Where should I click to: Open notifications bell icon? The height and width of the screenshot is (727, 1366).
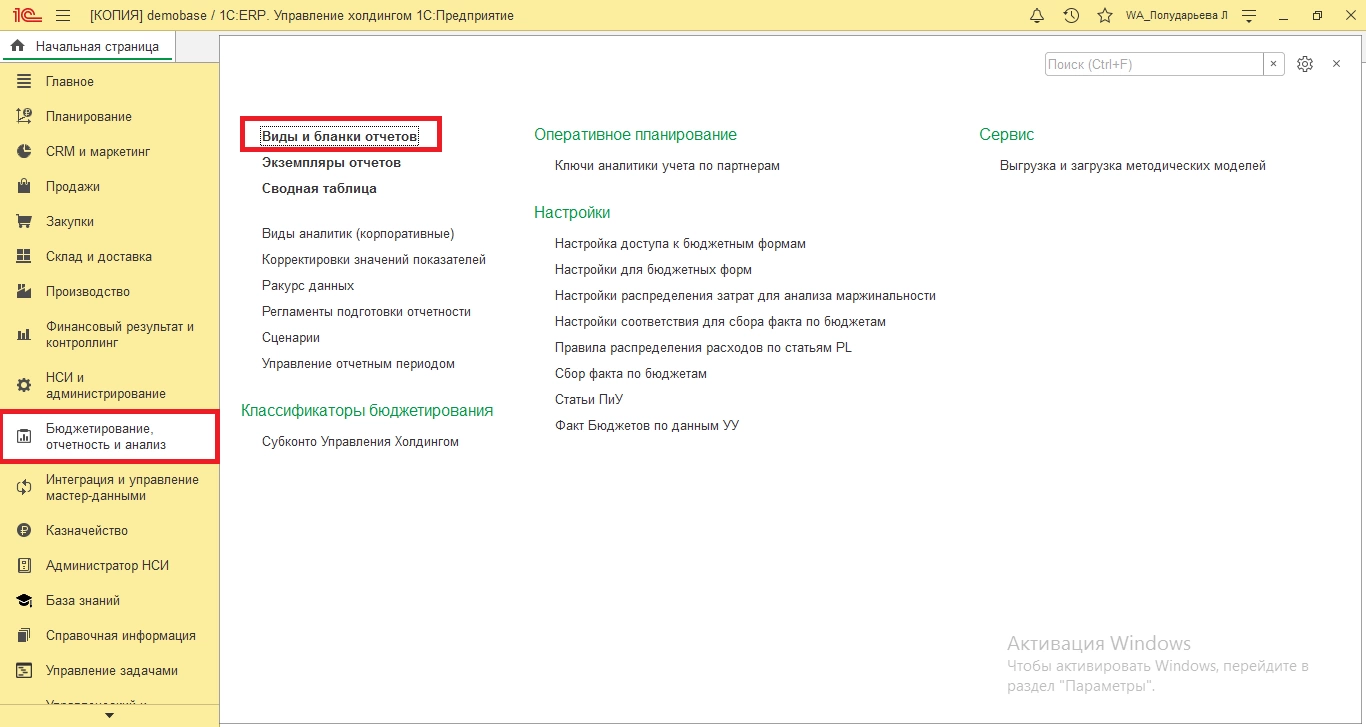(x=1037, y=15)
